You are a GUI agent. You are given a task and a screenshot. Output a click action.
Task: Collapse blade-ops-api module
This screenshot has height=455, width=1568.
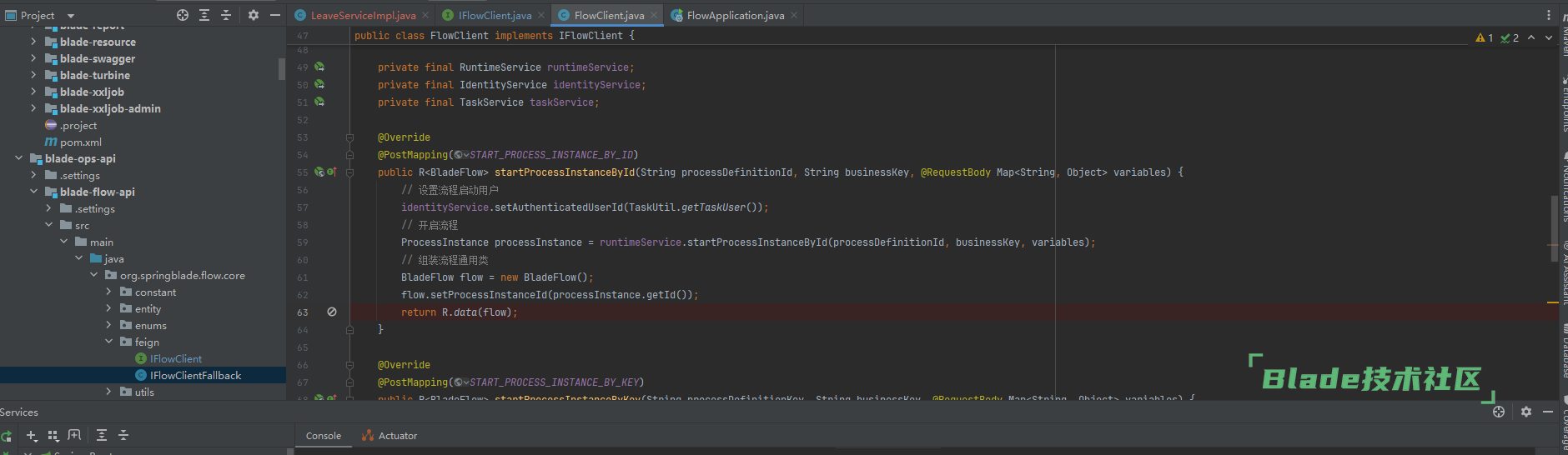point(18,158)
